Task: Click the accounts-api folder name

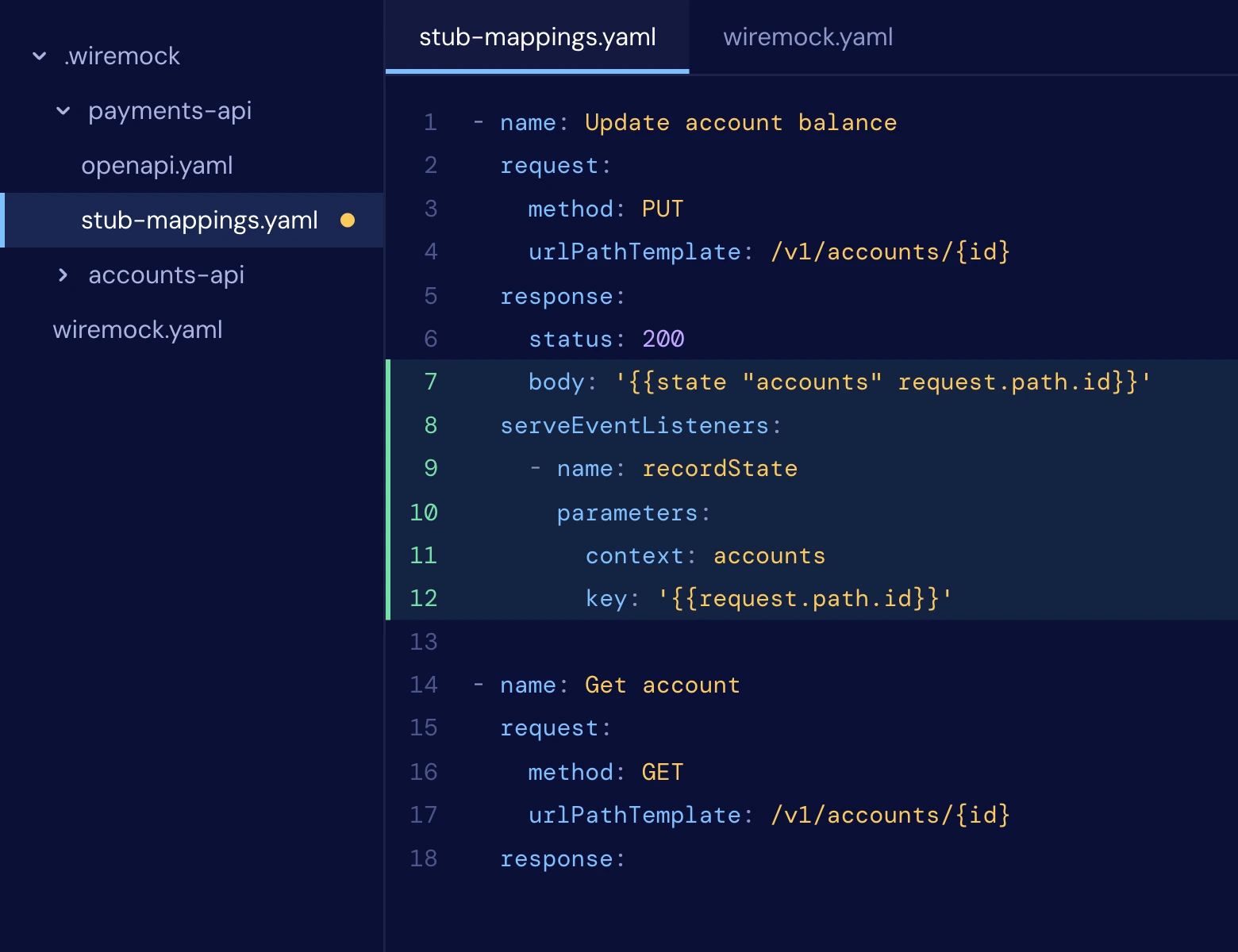Action: 167,275
